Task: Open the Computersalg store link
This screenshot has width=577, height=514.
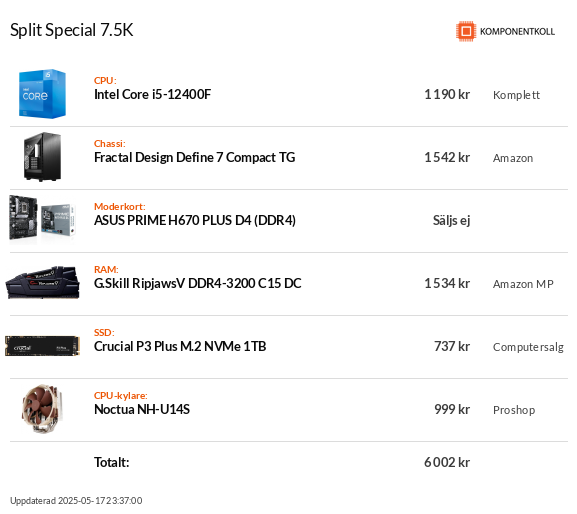Action: pyautogui.click(x=528, y=347)
